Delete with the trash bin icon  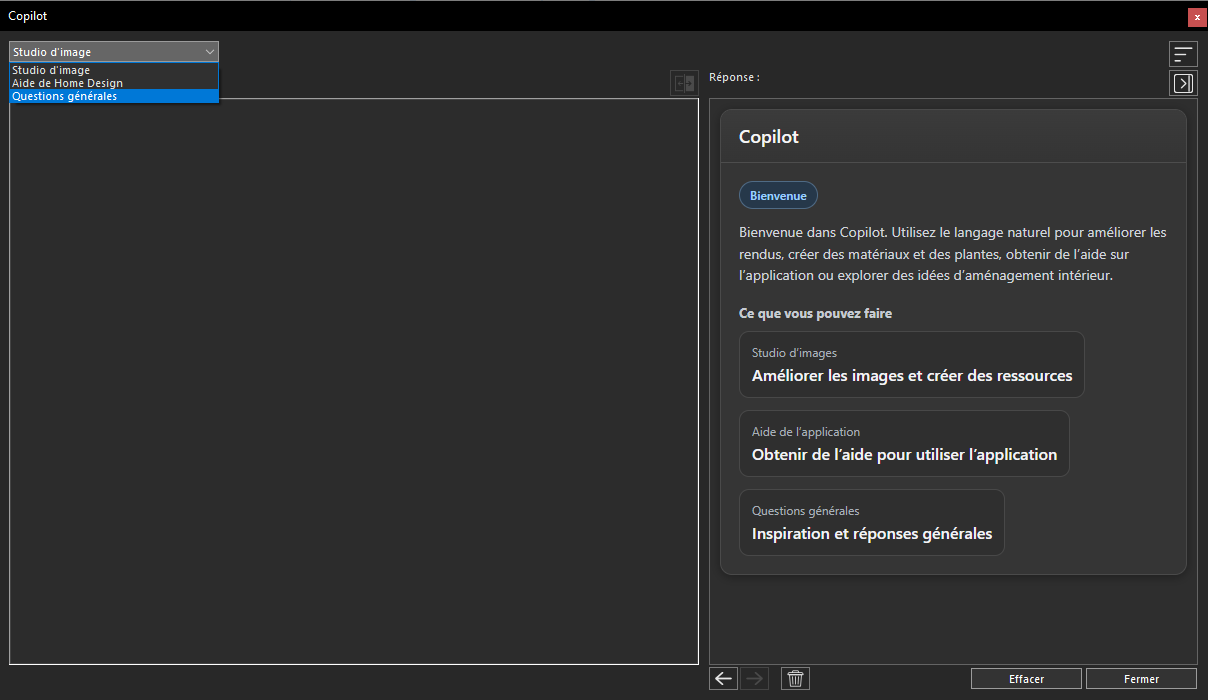(x=796, y=679)
